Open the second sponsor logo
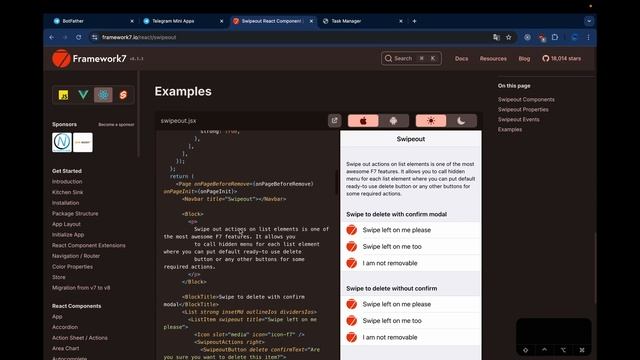 [x=83, y=142]
